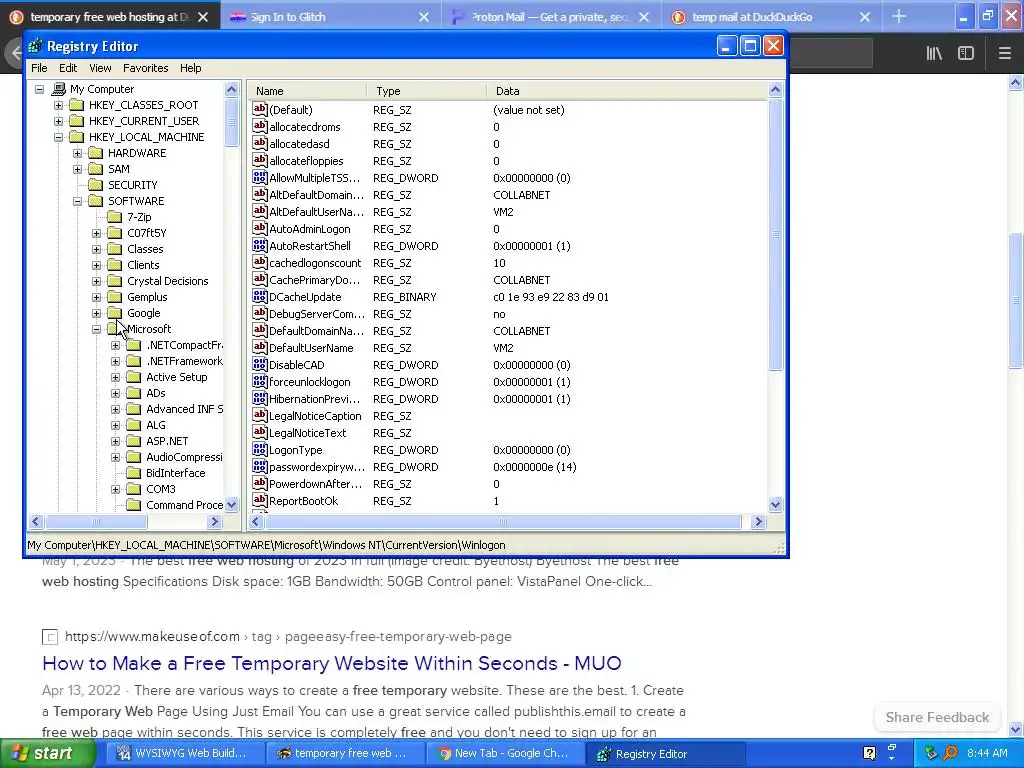
Task: Click the Type column header
Action: pos(426,91)
